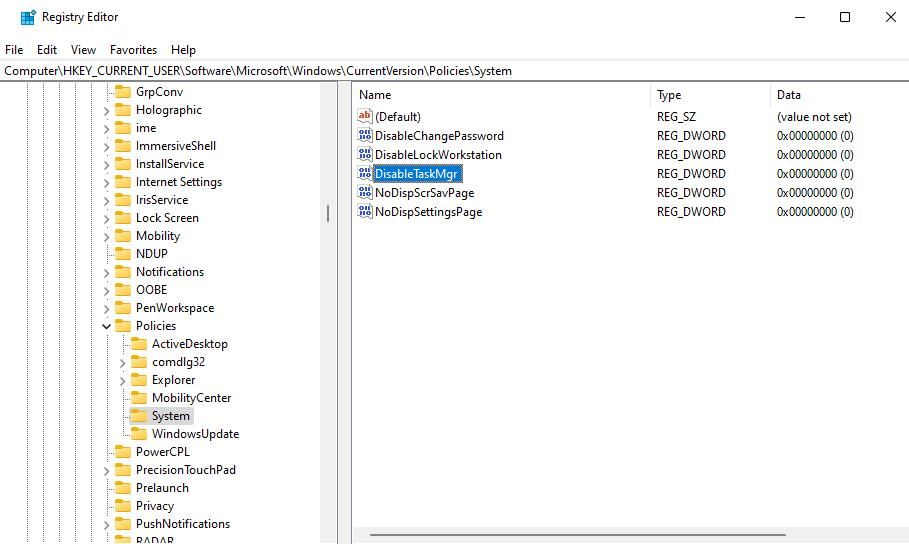Open the View menu

[x=83, y=50]
